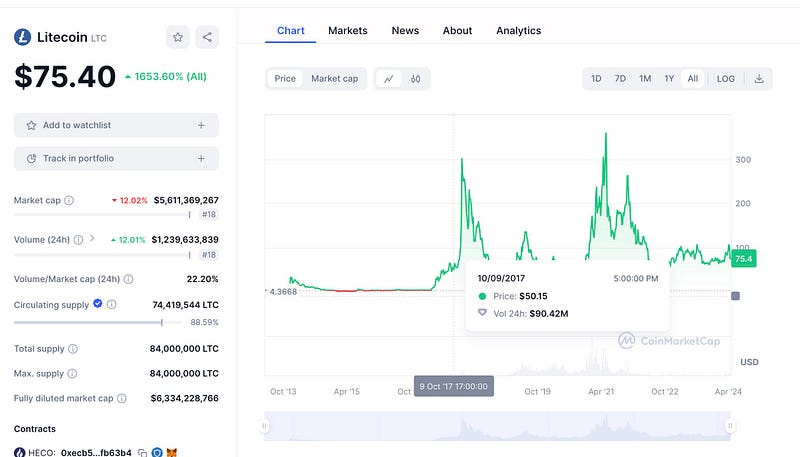The width and height of the screenshot is (800, 457).
Task: Expand Volume (24h) chevron arrow
Action: pos(92,238)
